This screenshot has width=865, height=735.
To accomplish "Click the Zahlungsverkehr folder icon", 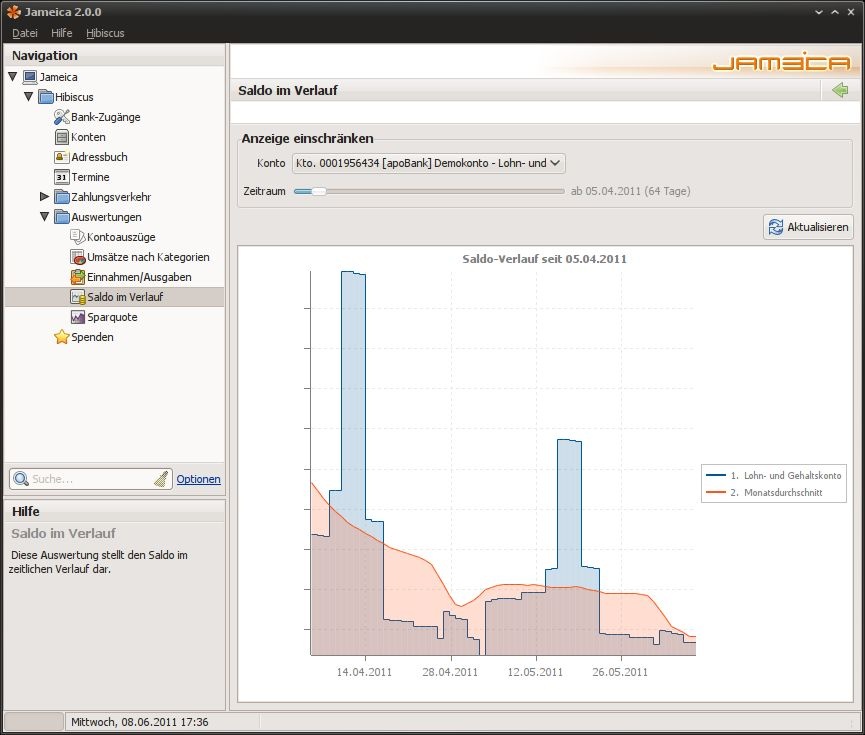I will [62, 197].
